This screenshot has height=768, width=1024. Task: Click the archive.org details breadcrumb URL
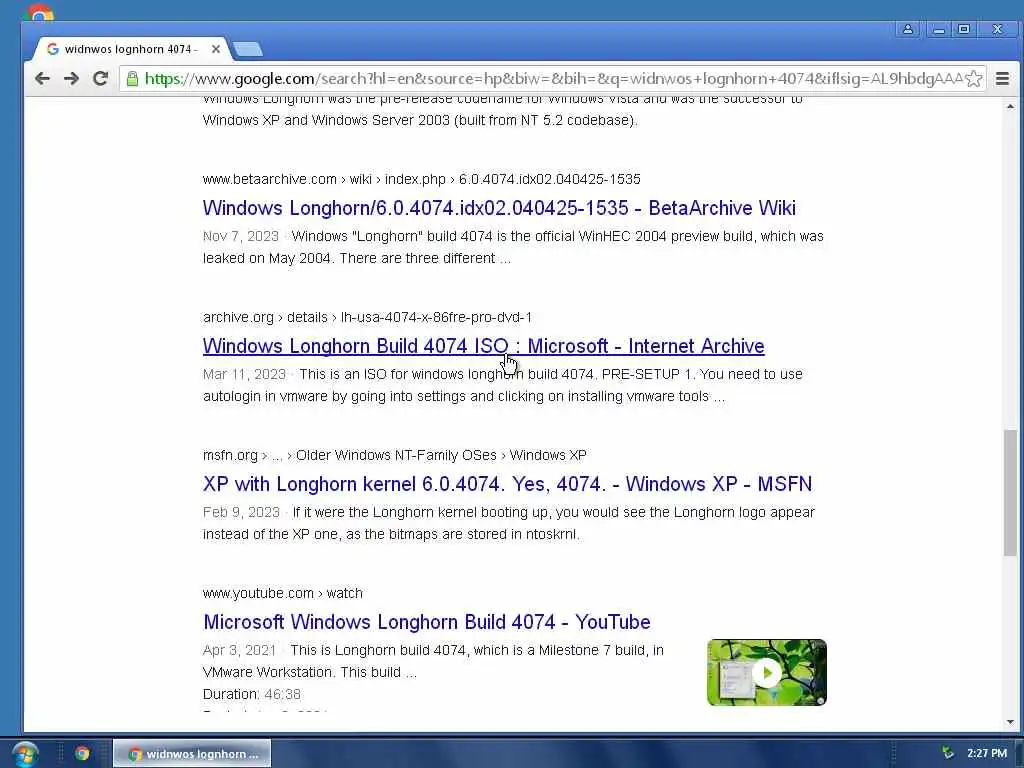click(367, 317)
